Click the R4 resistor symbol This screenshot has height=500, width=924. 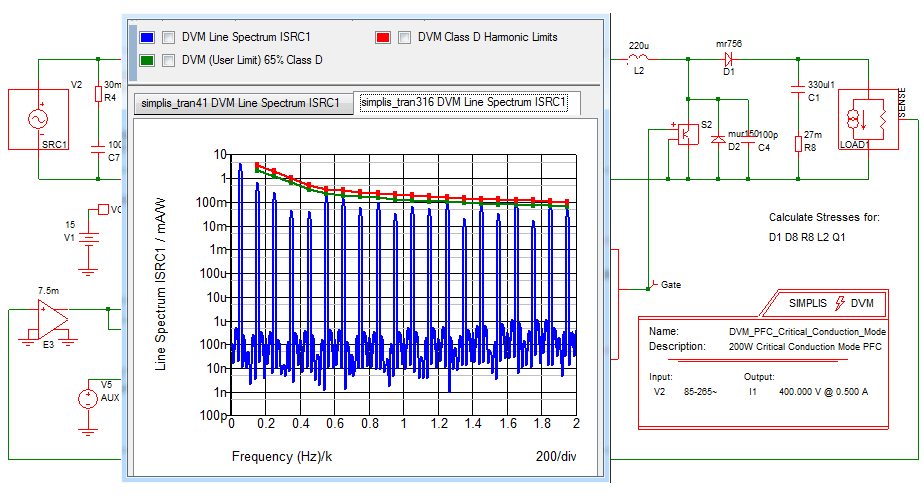click(97, 96)
